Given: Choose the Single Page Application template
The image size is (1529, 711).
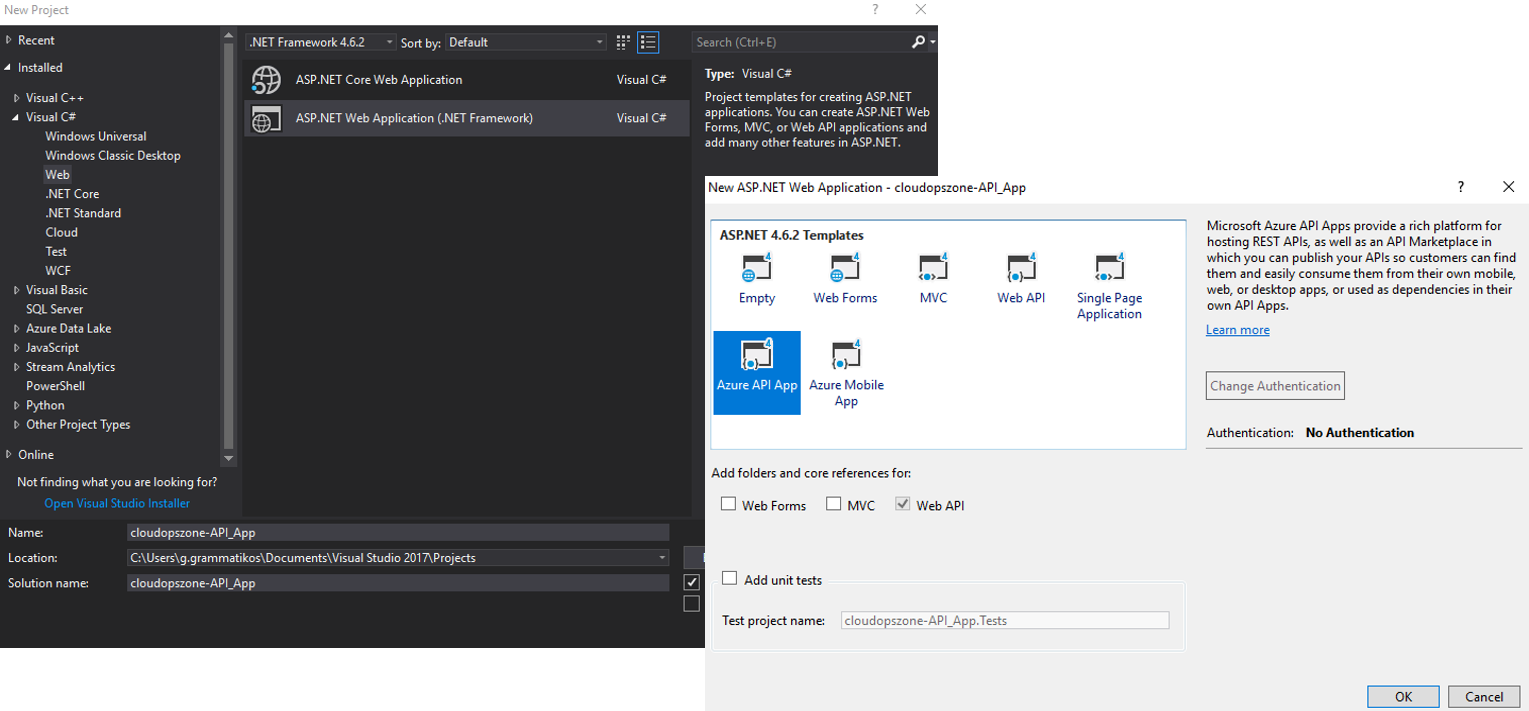Looking at the screenshot, I should click(x=1109, y=286).
